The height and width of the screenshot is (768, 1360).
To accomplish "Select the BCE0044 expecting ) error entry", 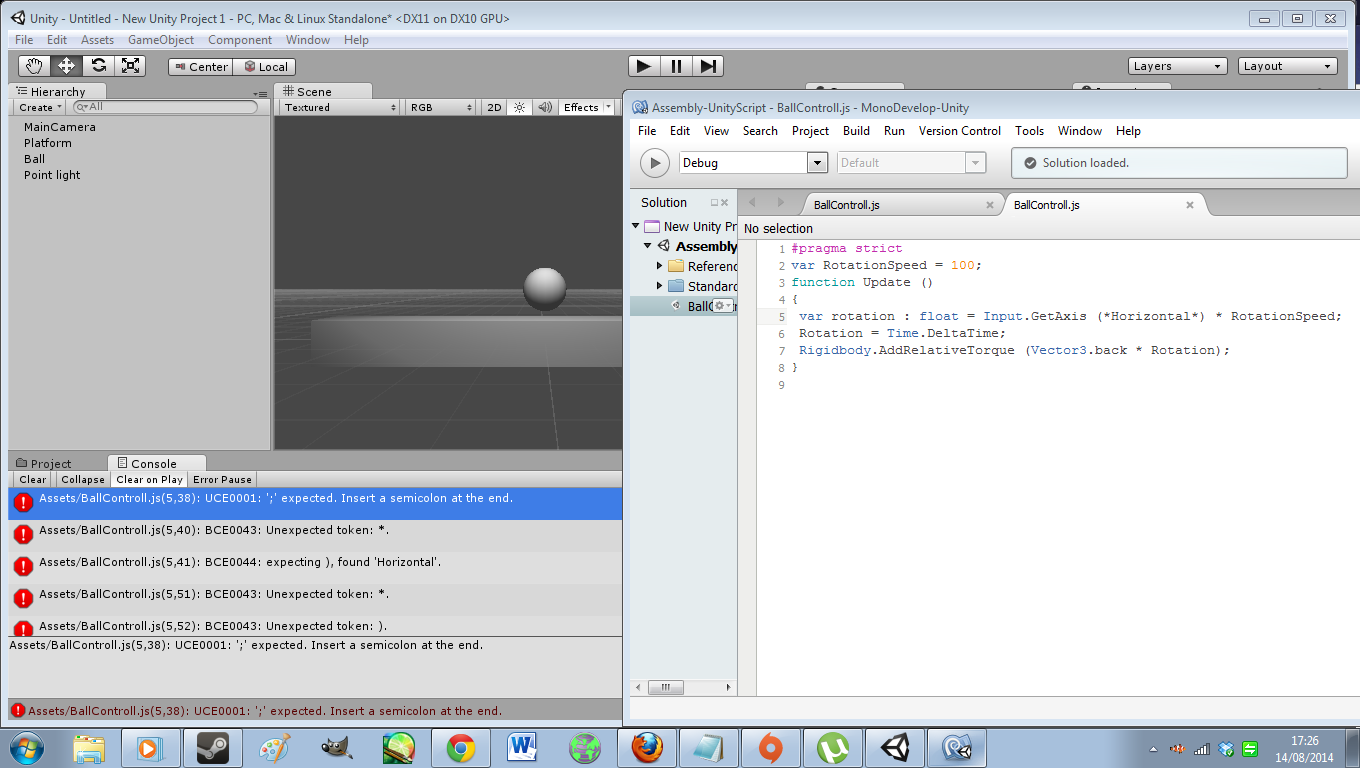I will pos(315,567).
